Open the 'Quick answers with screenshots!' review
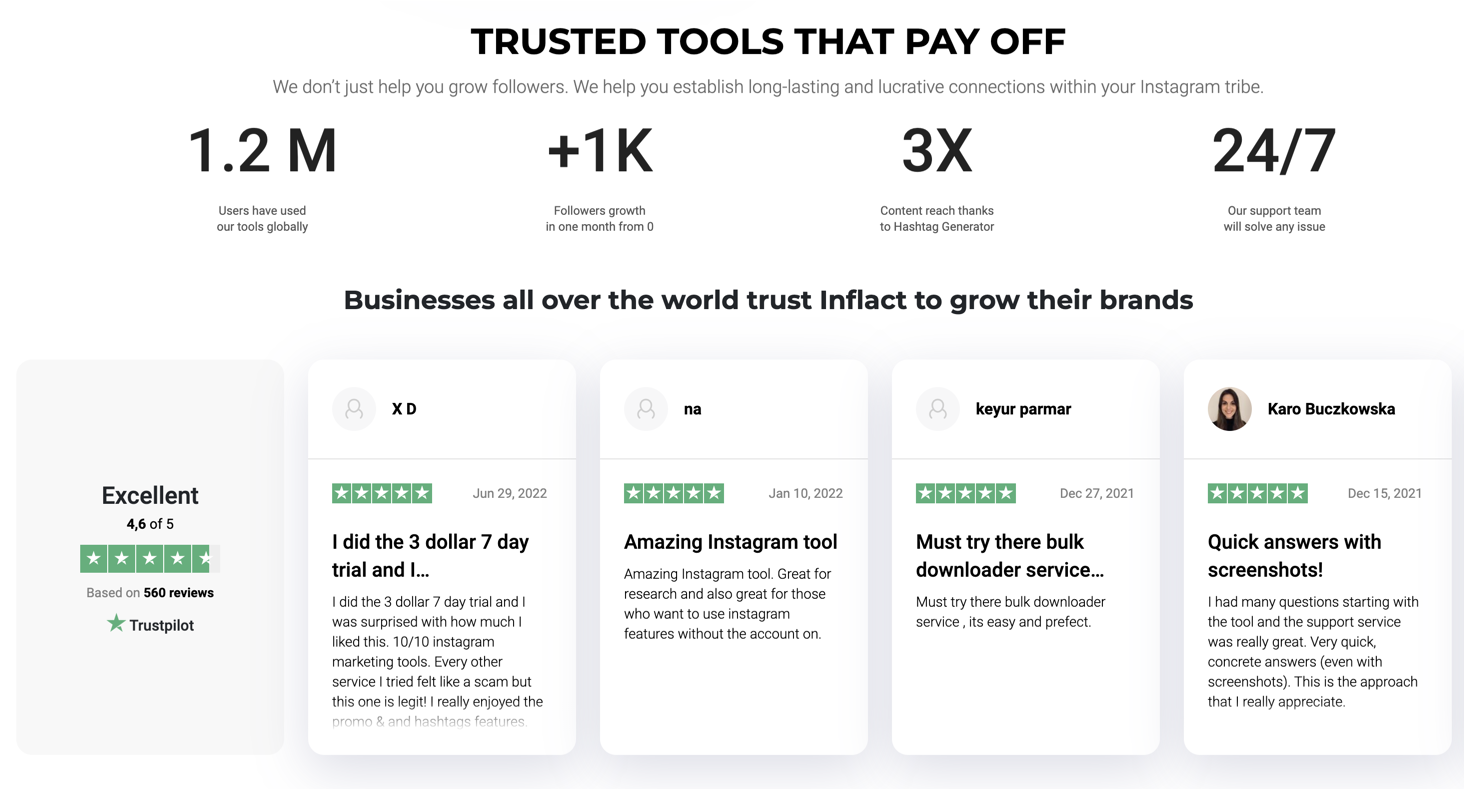The width and height of the screenshot is (1464, 789). point(1294,555)
